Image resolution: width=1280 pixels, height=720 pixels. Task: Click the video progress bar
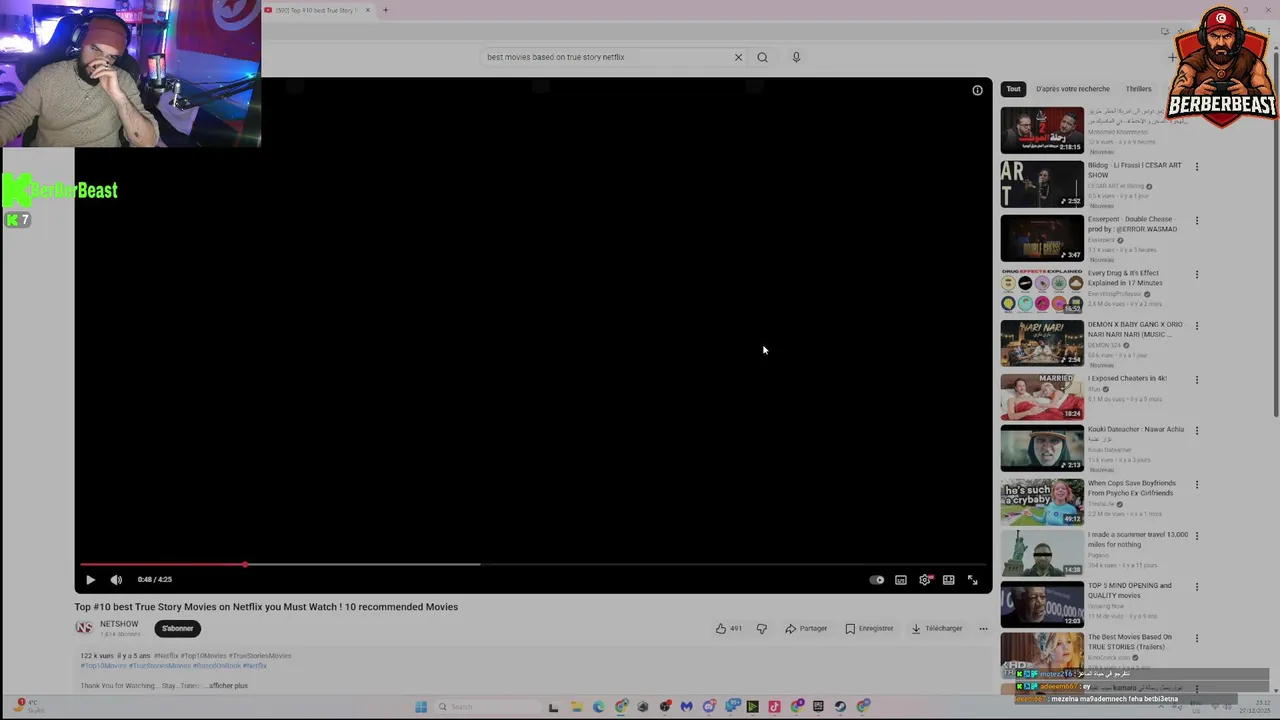pos(534,564)
